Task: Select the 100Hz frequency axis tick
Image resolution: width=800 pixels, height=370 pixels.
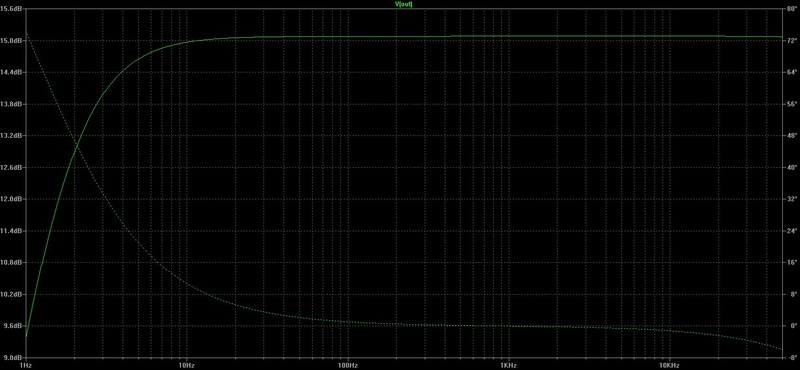Action: point(347,366)
